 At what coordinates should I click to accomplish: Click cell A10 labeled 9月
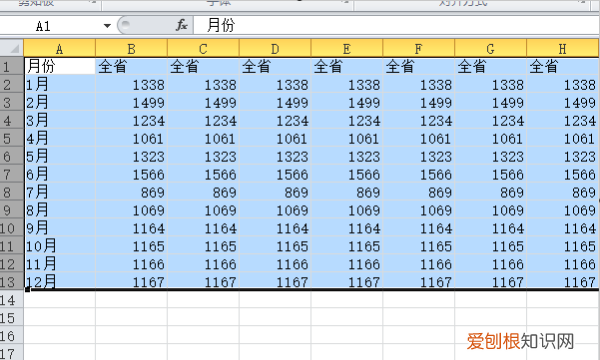[x=60, y=228]
